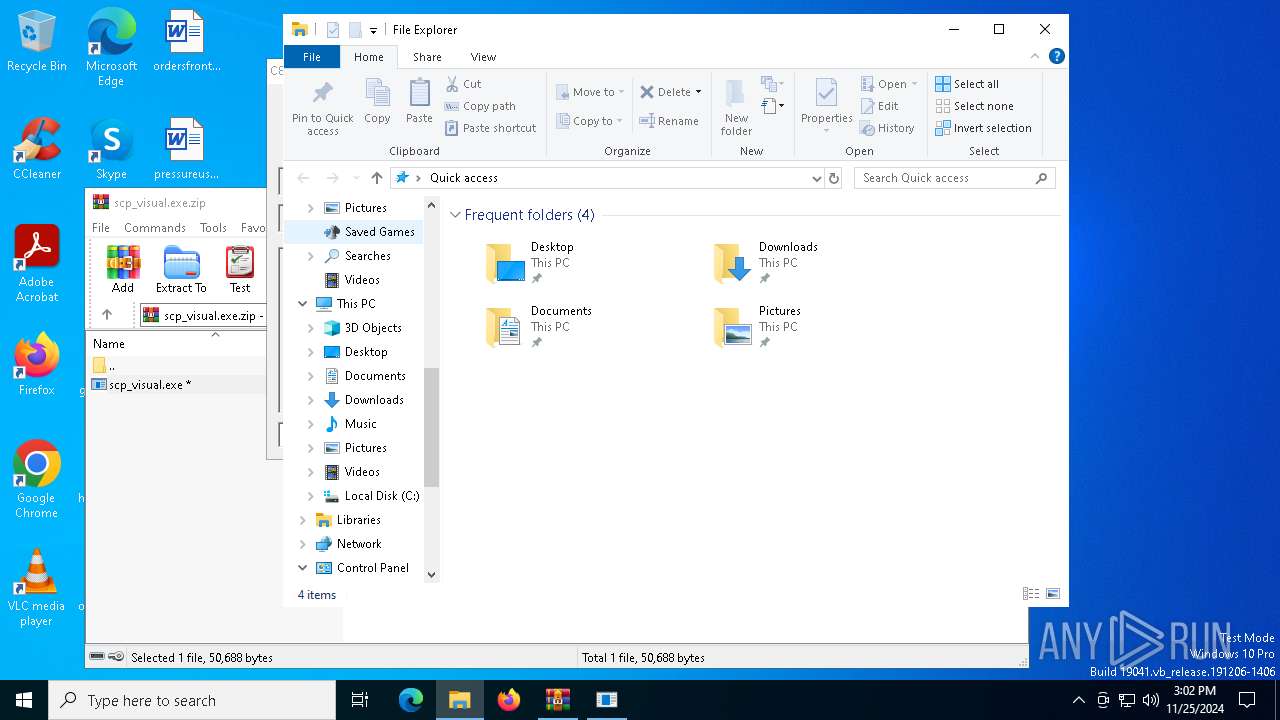This screenshot has width=1280, height=720.
Task: Click WinRAR Test toolbar icon
Action: [x=240, y=270]
